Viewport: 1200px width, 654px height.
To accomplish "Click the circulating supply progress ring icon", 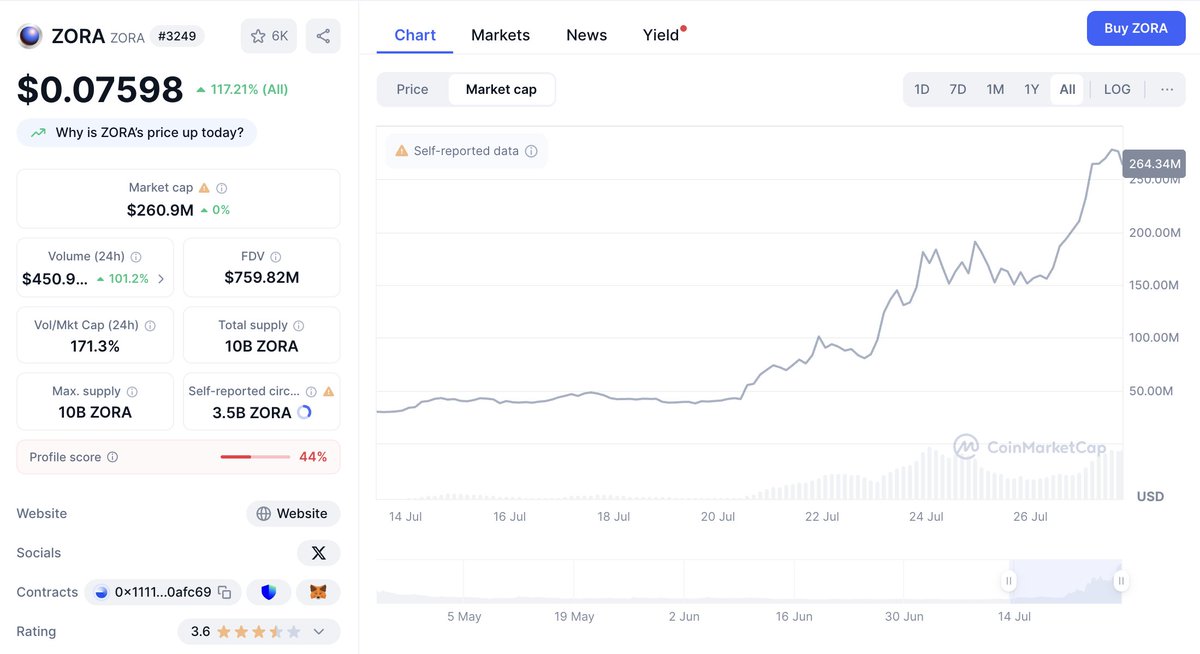I will [x=305, y=413].
